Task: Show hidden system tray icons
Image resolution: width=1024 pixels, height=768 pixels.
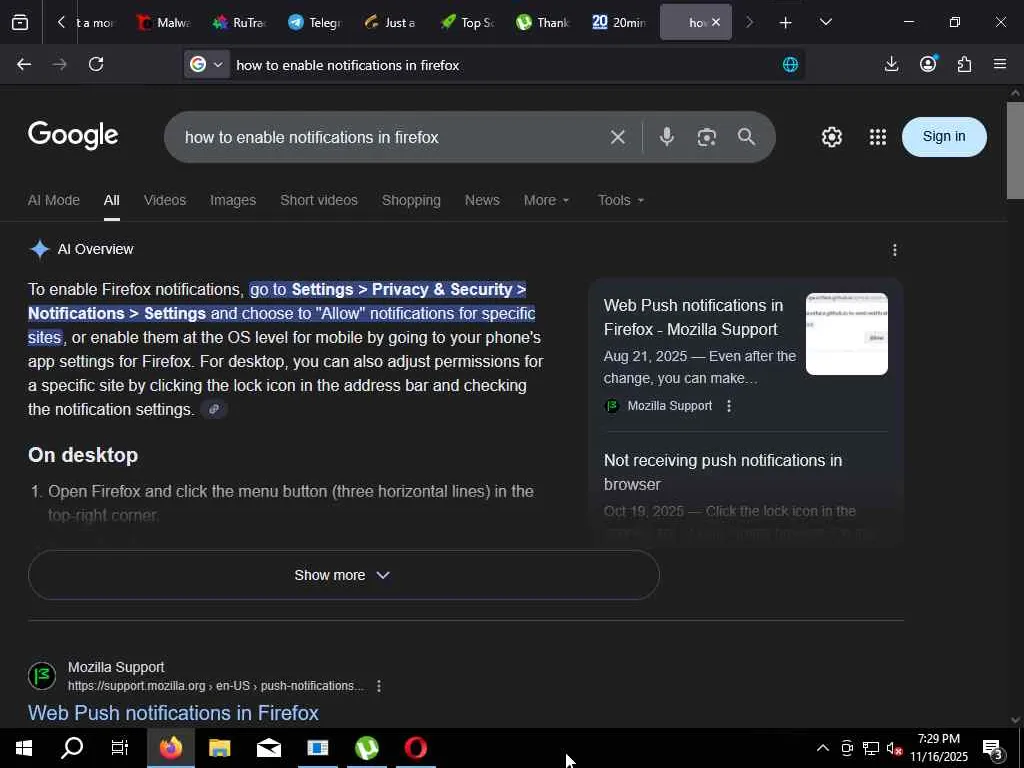Action: click(x=823, y=748)
